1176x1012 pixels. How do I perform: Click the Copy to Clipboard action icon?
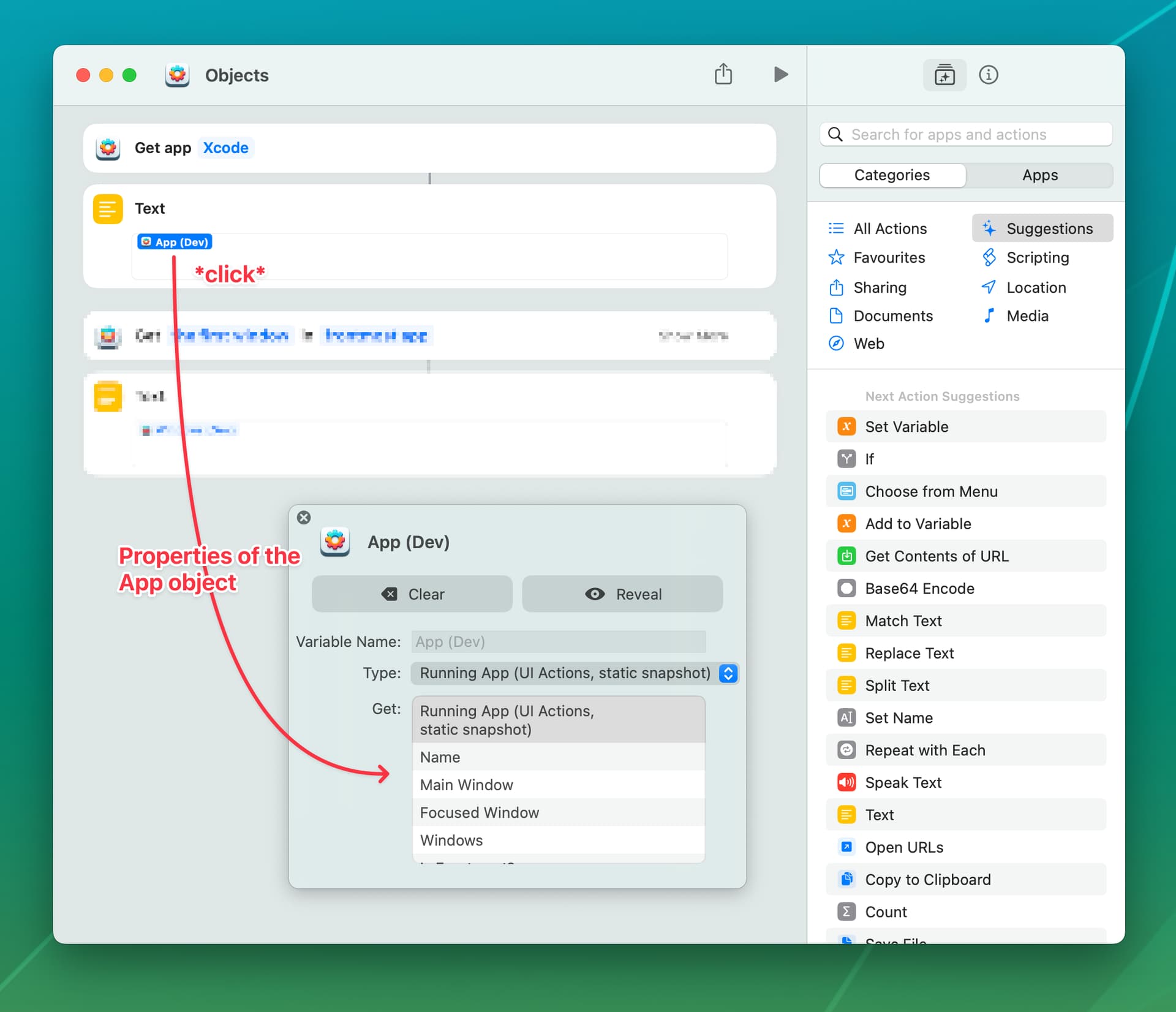point(846,879)
